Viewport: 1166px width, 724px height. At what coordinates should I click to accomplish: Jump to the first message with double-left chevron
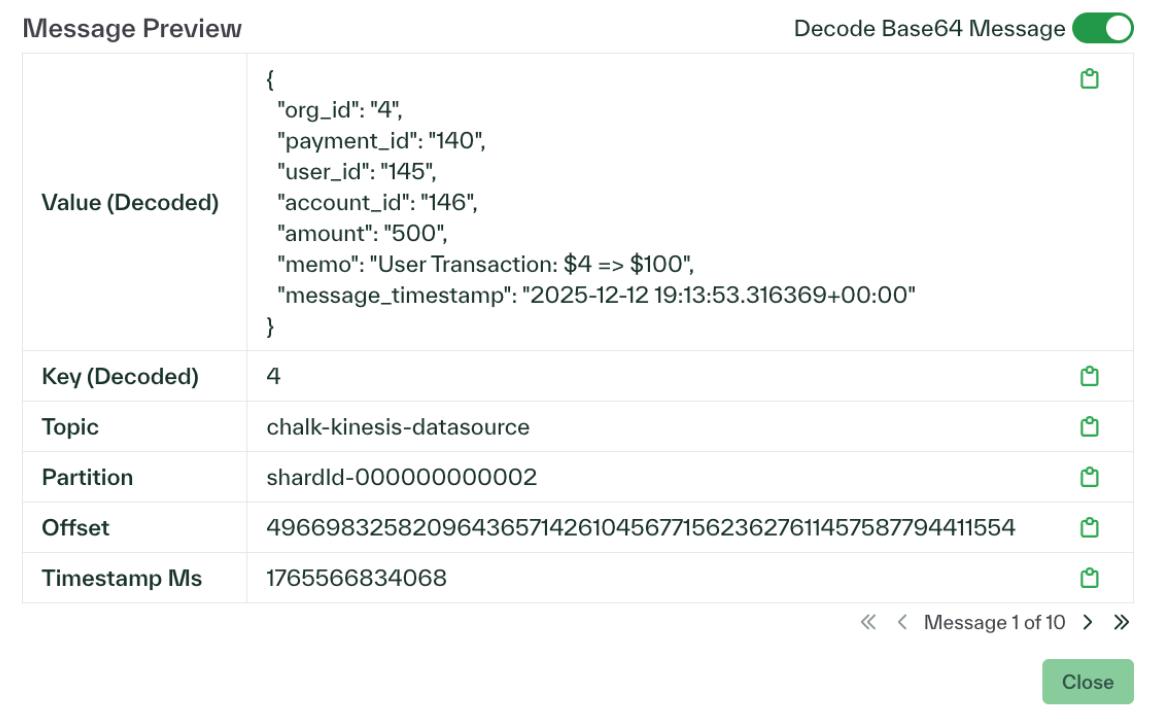click(870, 622)
